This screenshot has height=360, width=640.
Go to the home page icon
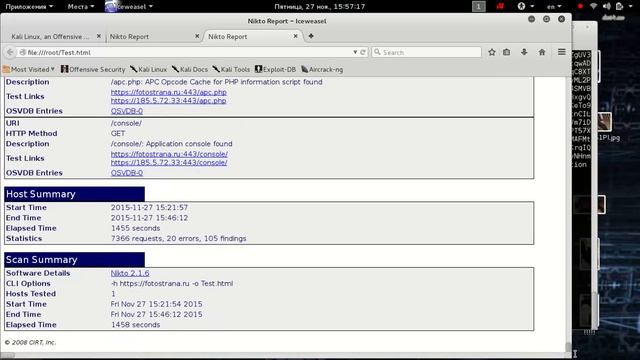point(542,52)
